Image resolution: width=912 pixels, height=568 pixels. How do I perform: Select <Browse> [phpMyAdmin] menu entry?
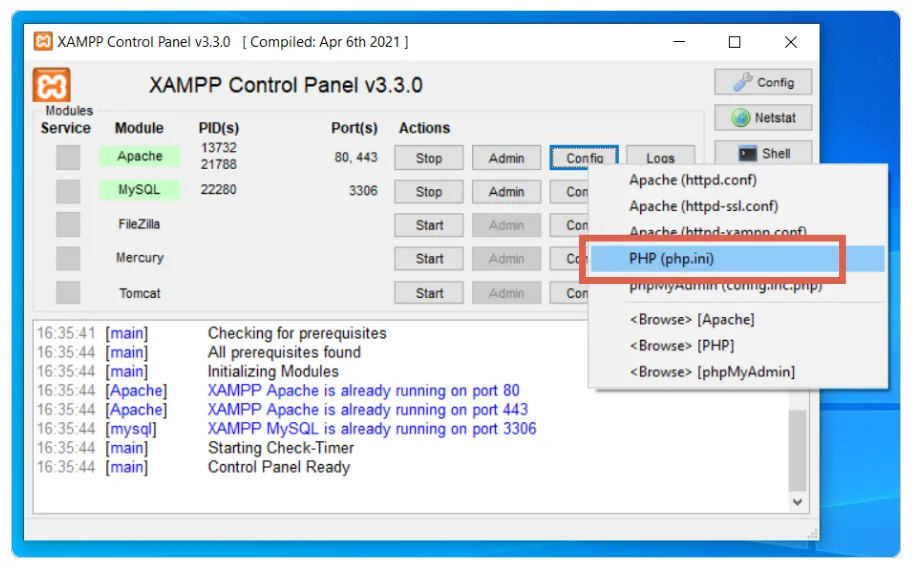(711, 372)
